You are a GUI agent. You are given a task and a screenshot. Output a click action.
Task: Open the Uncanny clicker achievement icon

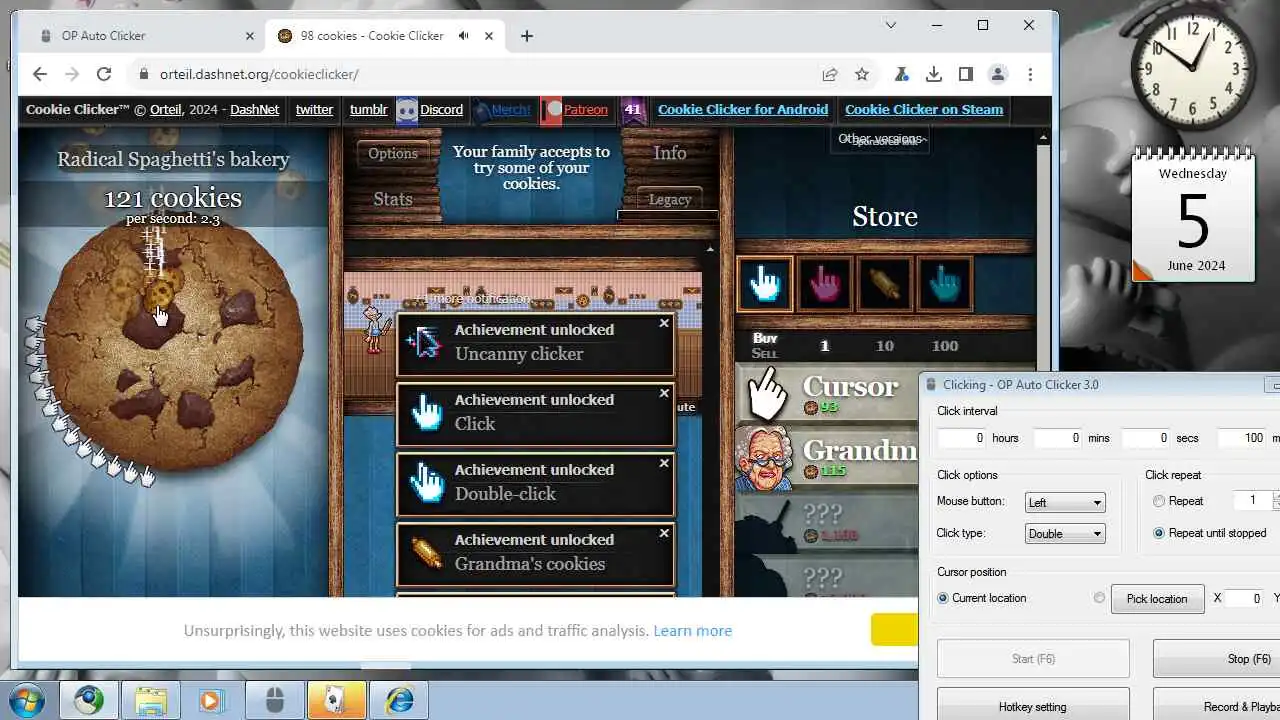pos(425,343)
